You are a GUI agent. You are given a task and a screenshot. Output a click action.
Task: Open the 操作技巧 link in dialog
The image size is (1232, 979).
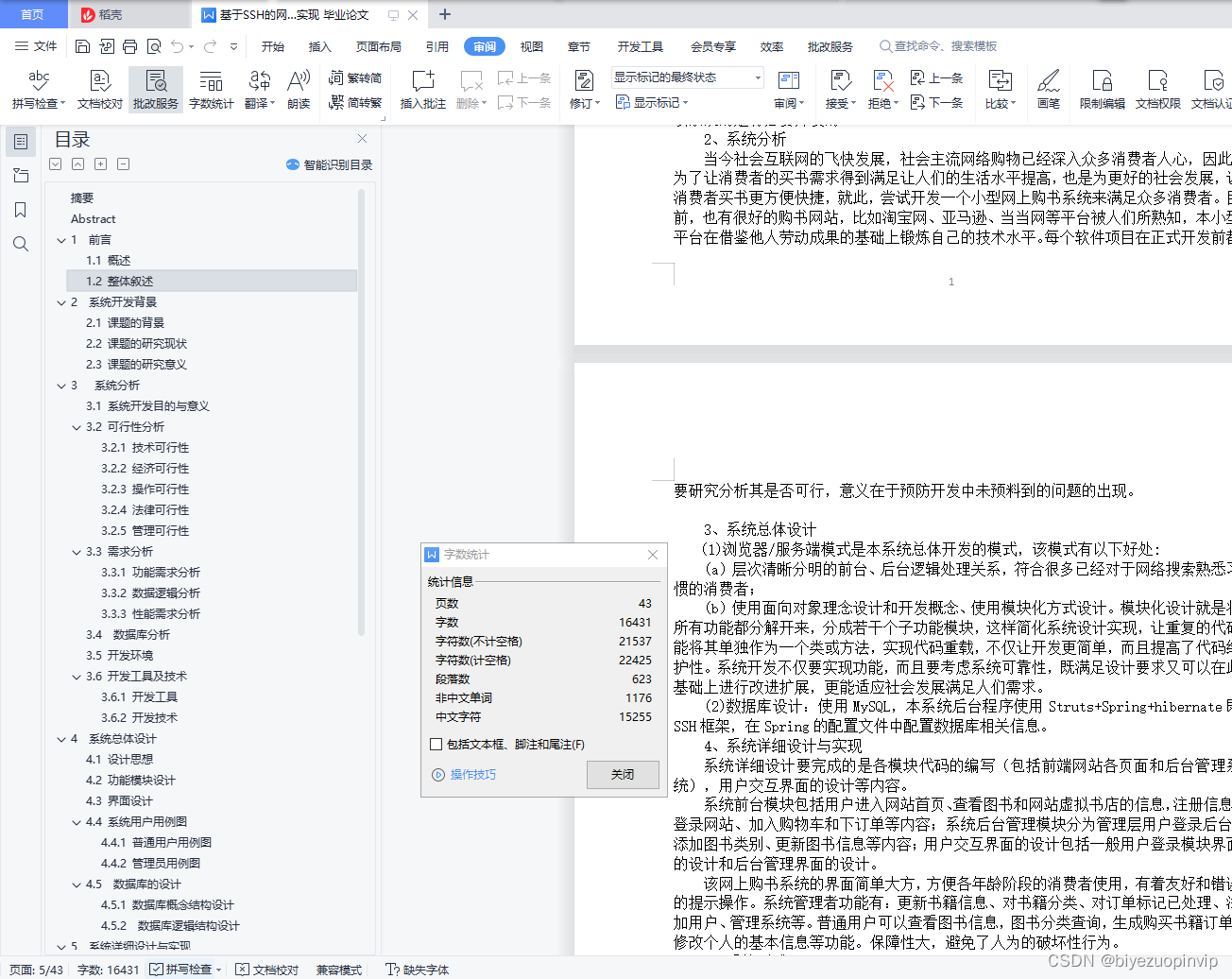point(464,775)
